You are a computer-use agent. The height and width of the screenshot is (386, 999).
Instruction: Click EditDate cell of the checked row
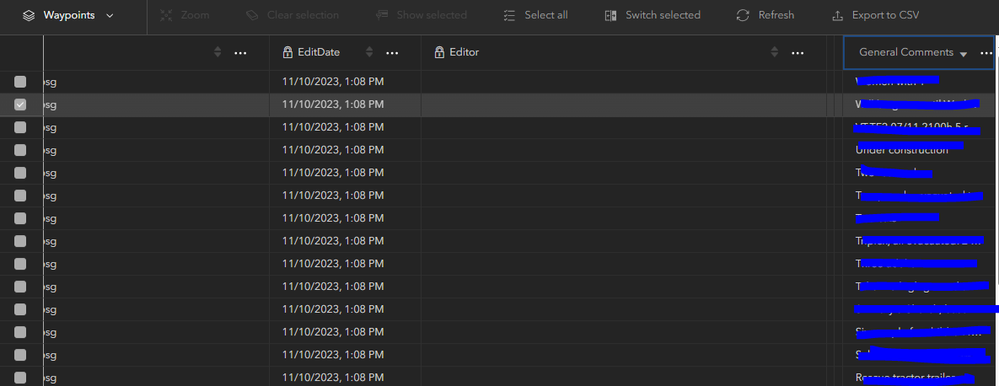pos(345,104)
